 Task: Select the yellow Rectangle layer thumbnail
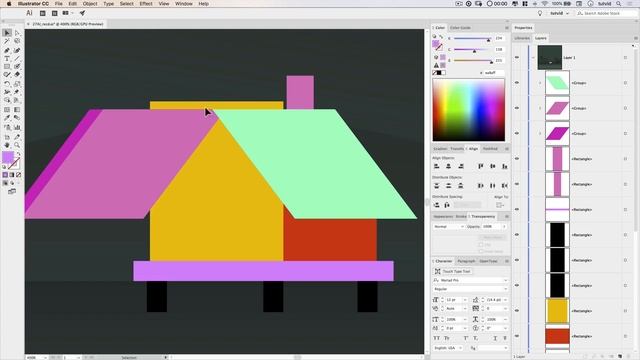tap(557, 311)
